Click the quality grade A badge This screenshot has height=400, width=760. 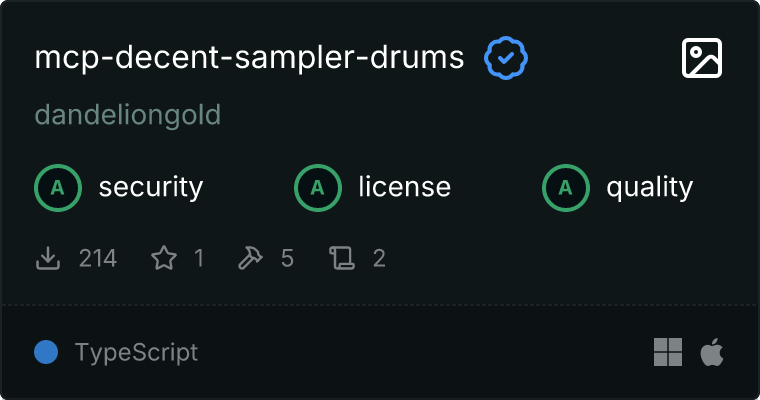[x=566, y=187]
